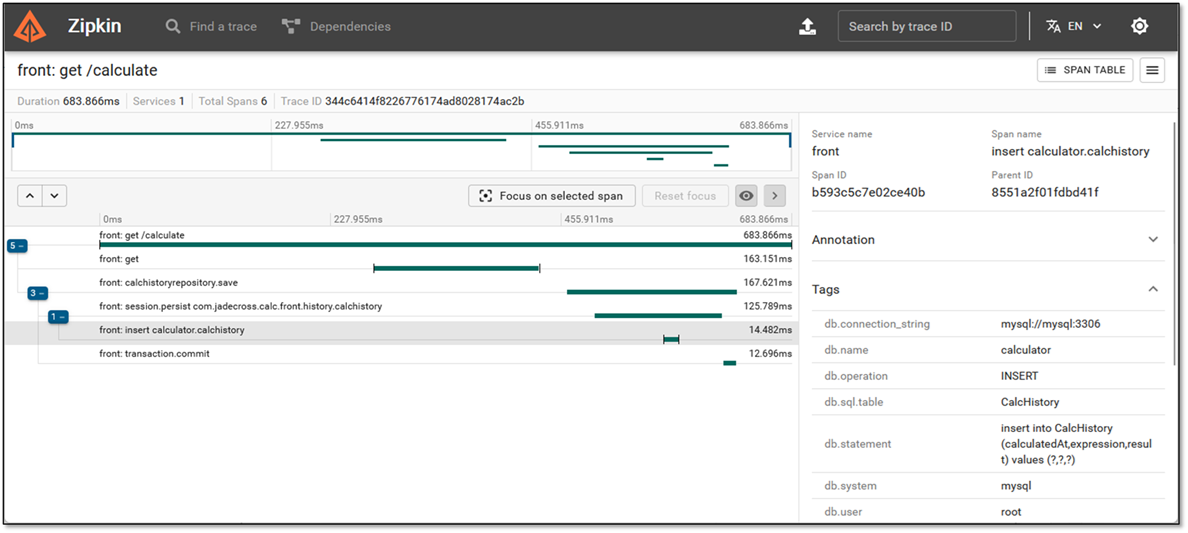Collapse the 1-child span toggle

[58, 317]
